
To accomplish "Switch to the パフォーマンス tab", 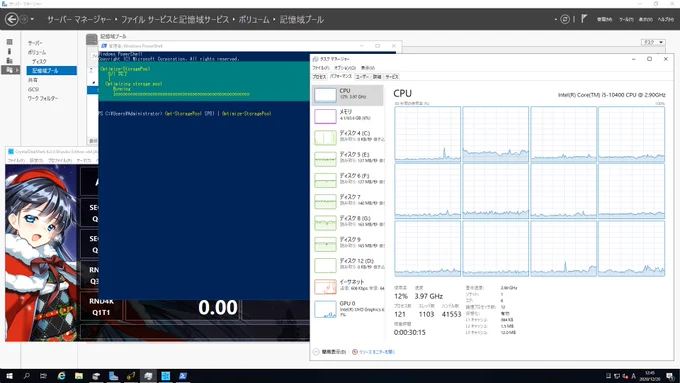I will (341, 76).
